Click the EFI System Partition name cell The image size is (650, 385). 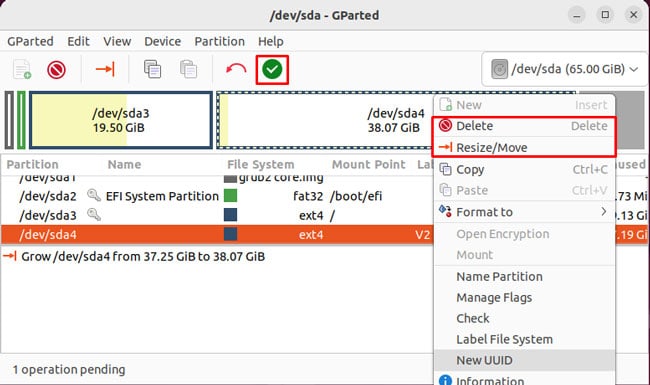coord(162,196)
